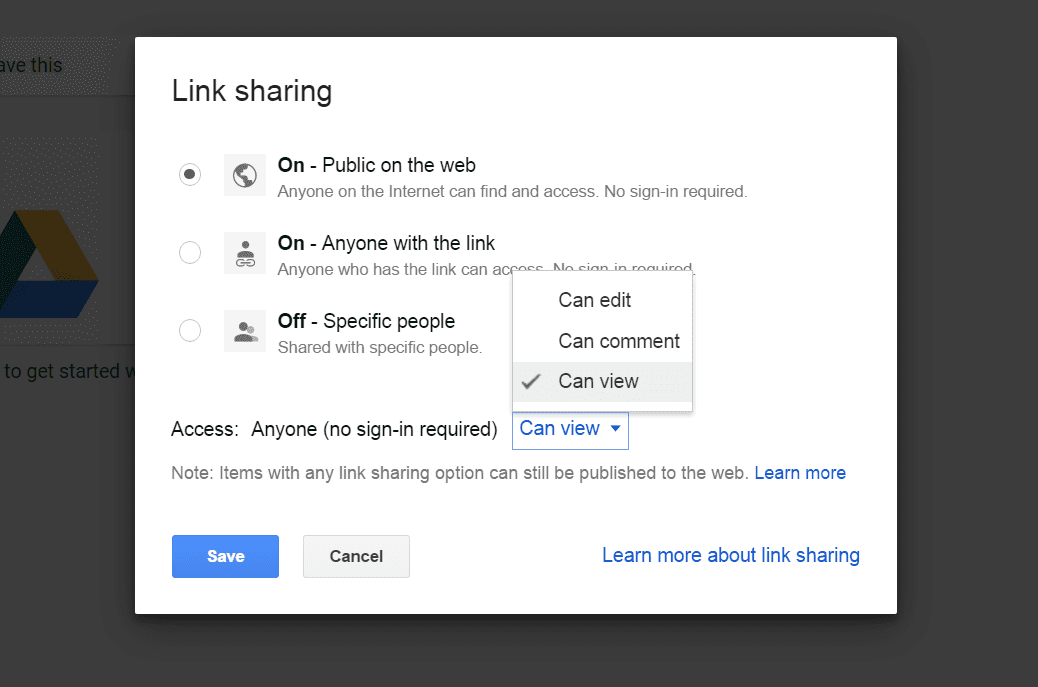This screenshot has width=1038, height=687.
Task: Click the Cancel button
Action: [356, 556]
